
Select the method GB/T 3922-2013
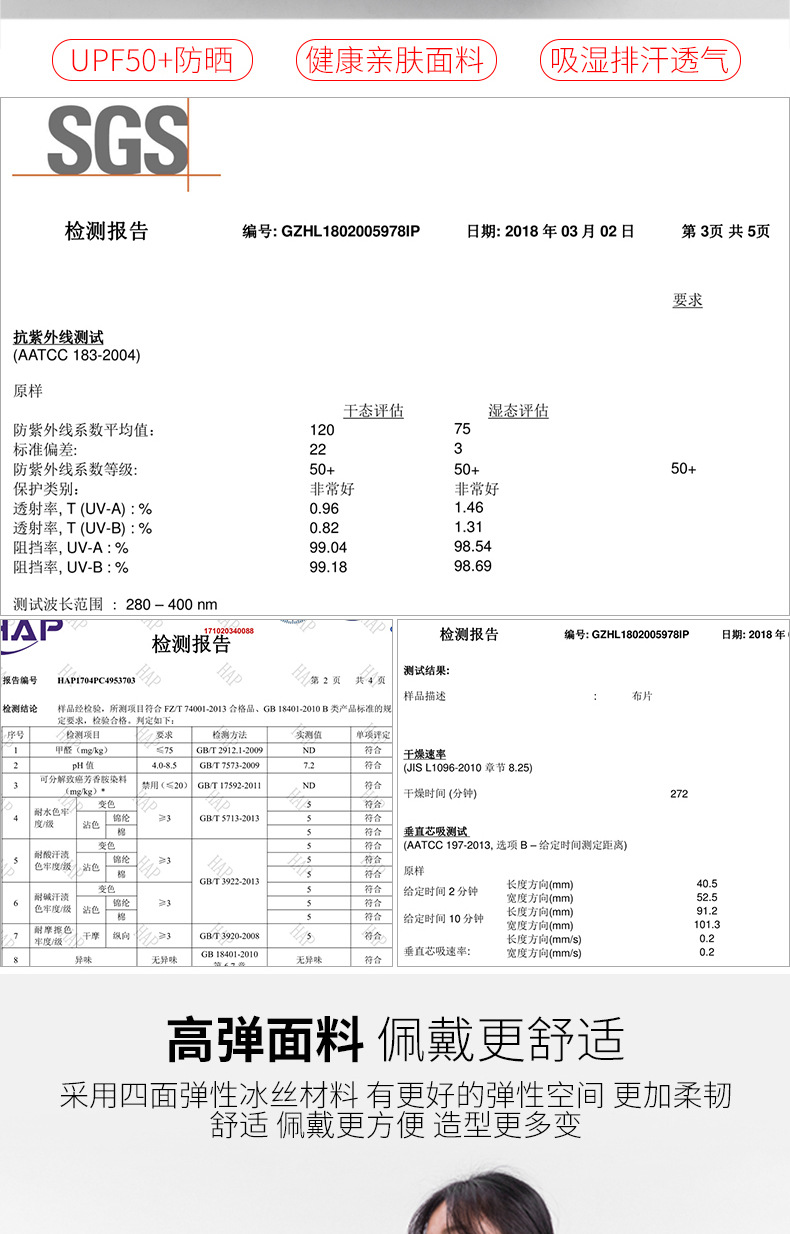(230, 881)
